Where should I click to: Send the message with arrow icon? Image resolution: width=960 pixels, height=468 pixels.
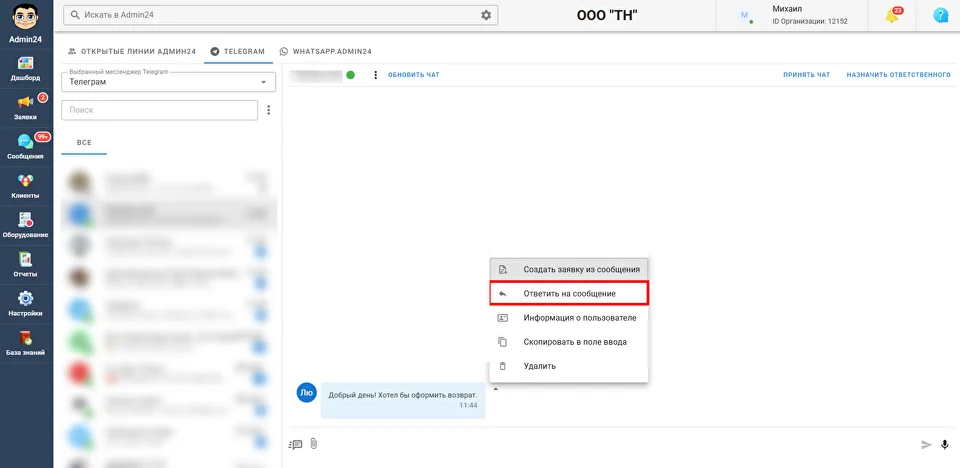point(926,445)
